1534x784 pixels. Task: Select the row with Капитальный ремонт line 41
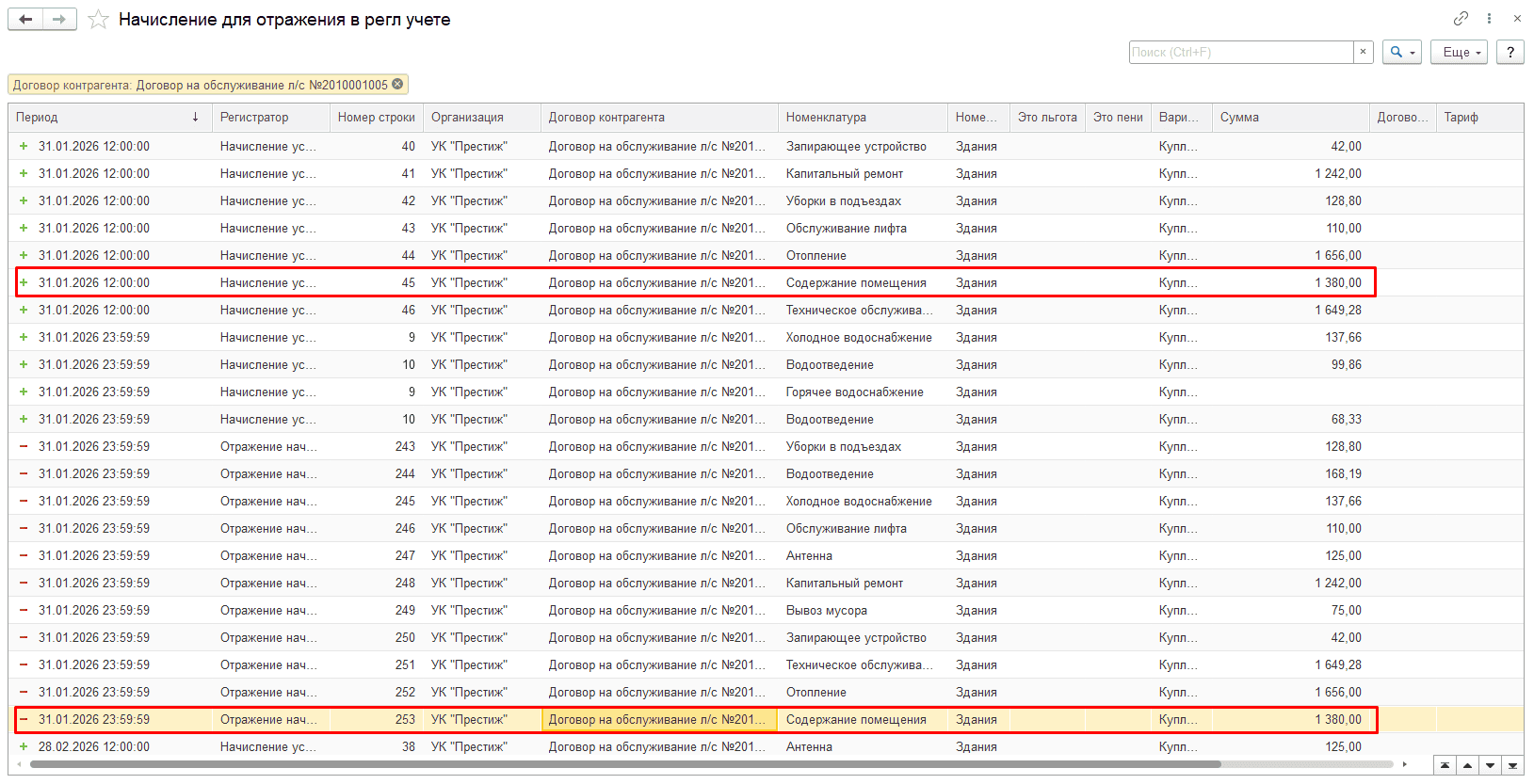[659, 174]
